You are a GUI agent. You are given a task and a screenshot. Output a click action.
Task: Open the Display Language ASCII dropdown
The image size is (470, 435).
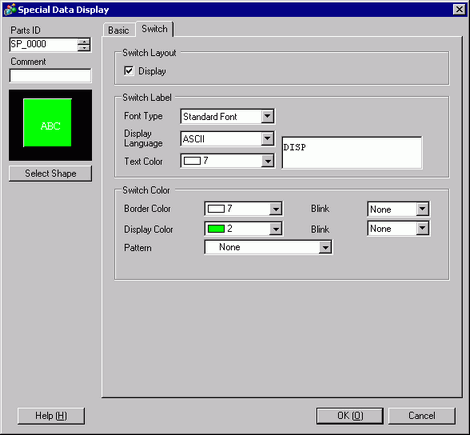pyautogui.click(x=227, y=139)
